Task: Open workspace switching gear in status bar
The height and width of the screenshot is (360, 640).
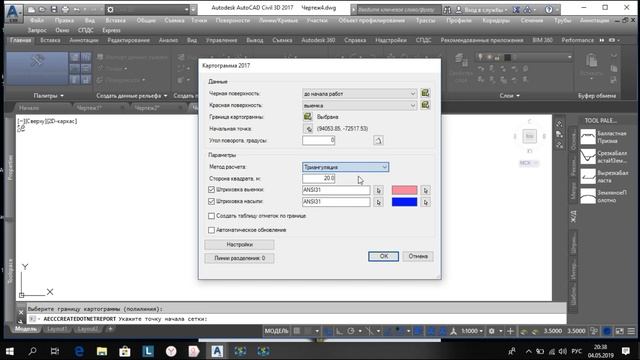Action: (x=491, y=331)
